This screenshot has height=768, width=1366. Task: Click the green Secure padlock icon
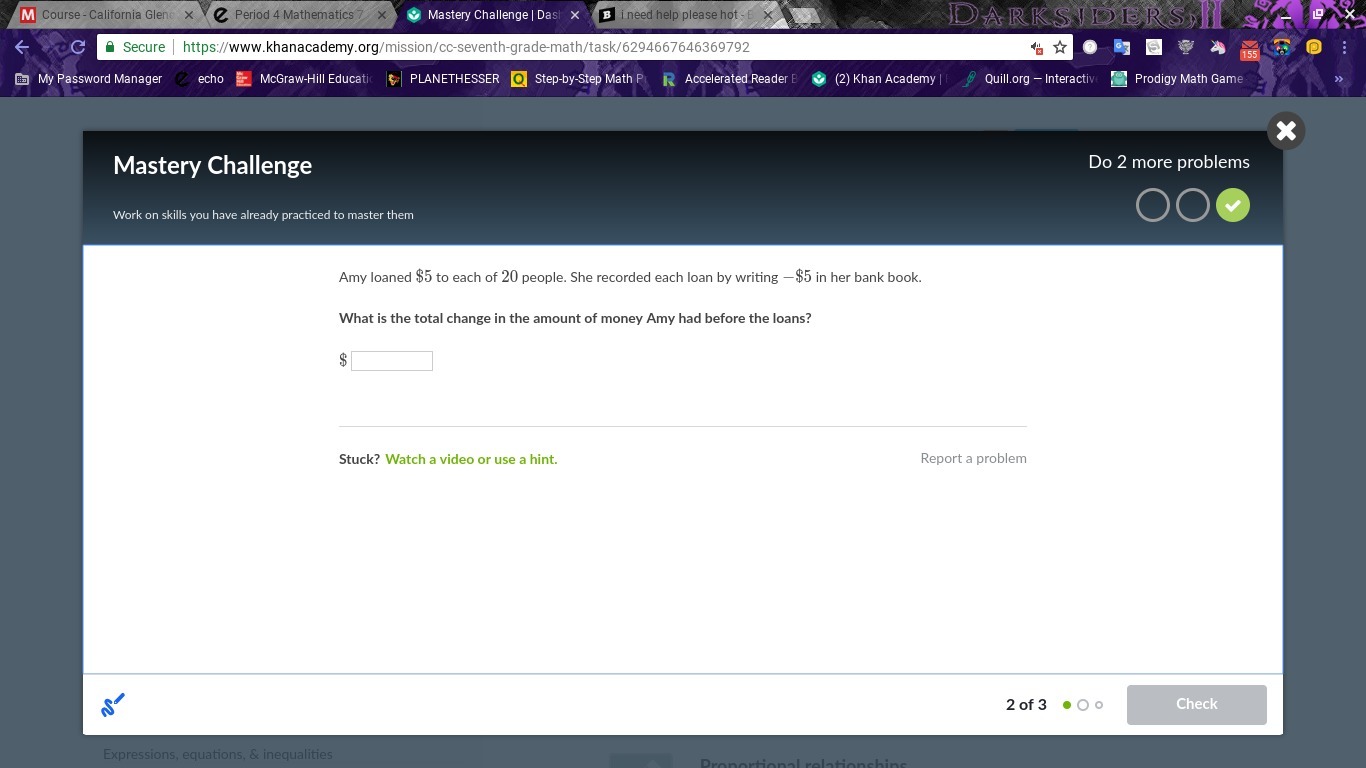pos(110,47)
